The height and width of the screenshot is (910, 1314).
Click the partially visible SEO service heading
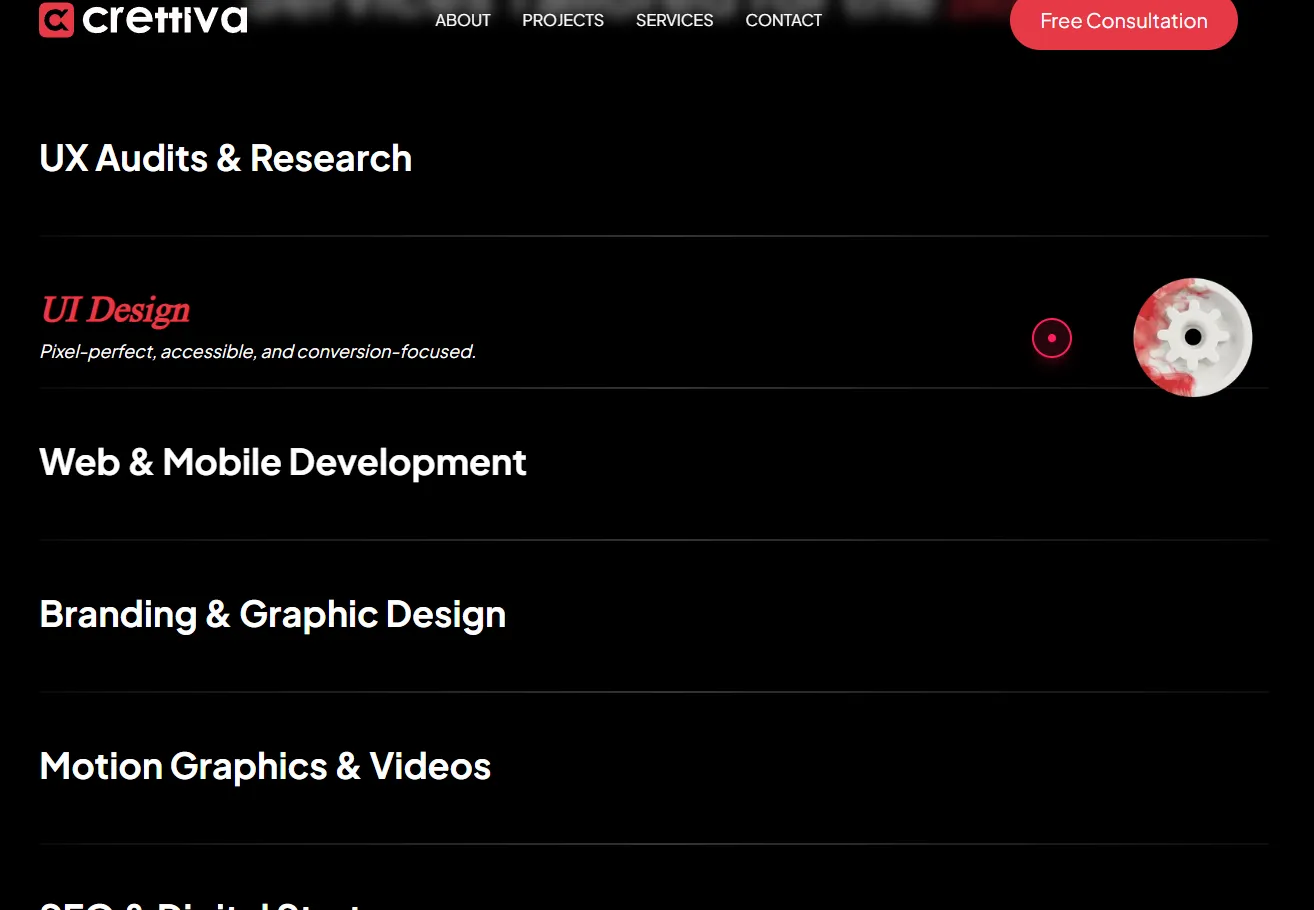click(200, 903)
